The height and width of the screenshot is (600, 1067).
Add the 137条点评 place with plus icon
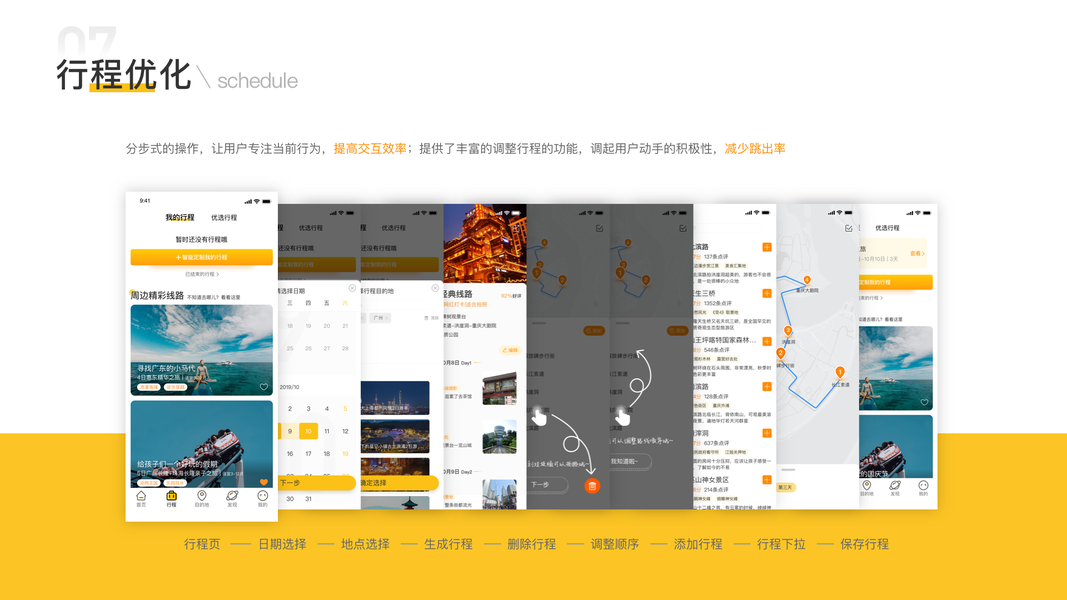pos(767,247)
